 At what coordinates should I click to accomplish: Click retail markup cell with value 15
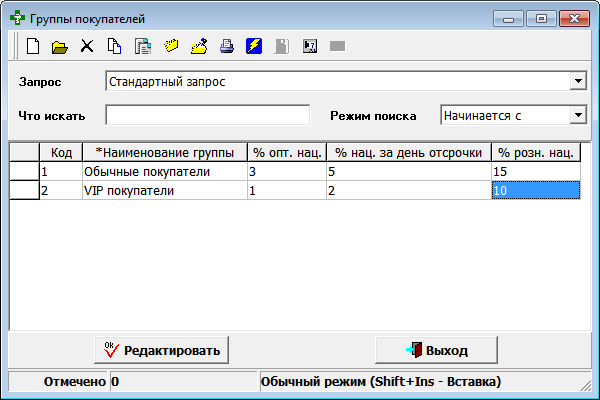point(536,171)
